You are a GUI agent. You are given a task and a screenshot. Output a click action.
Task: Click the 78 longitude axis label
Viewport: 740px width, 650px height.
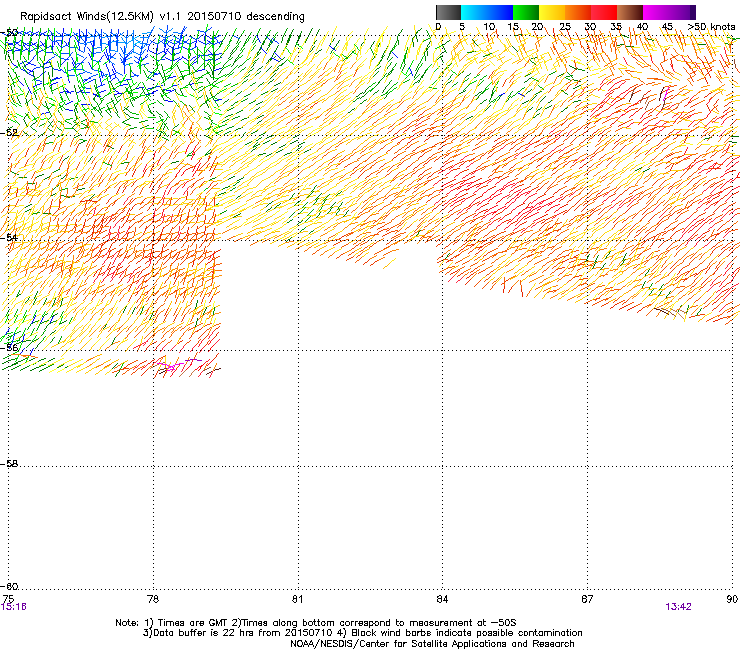(153, 599)
